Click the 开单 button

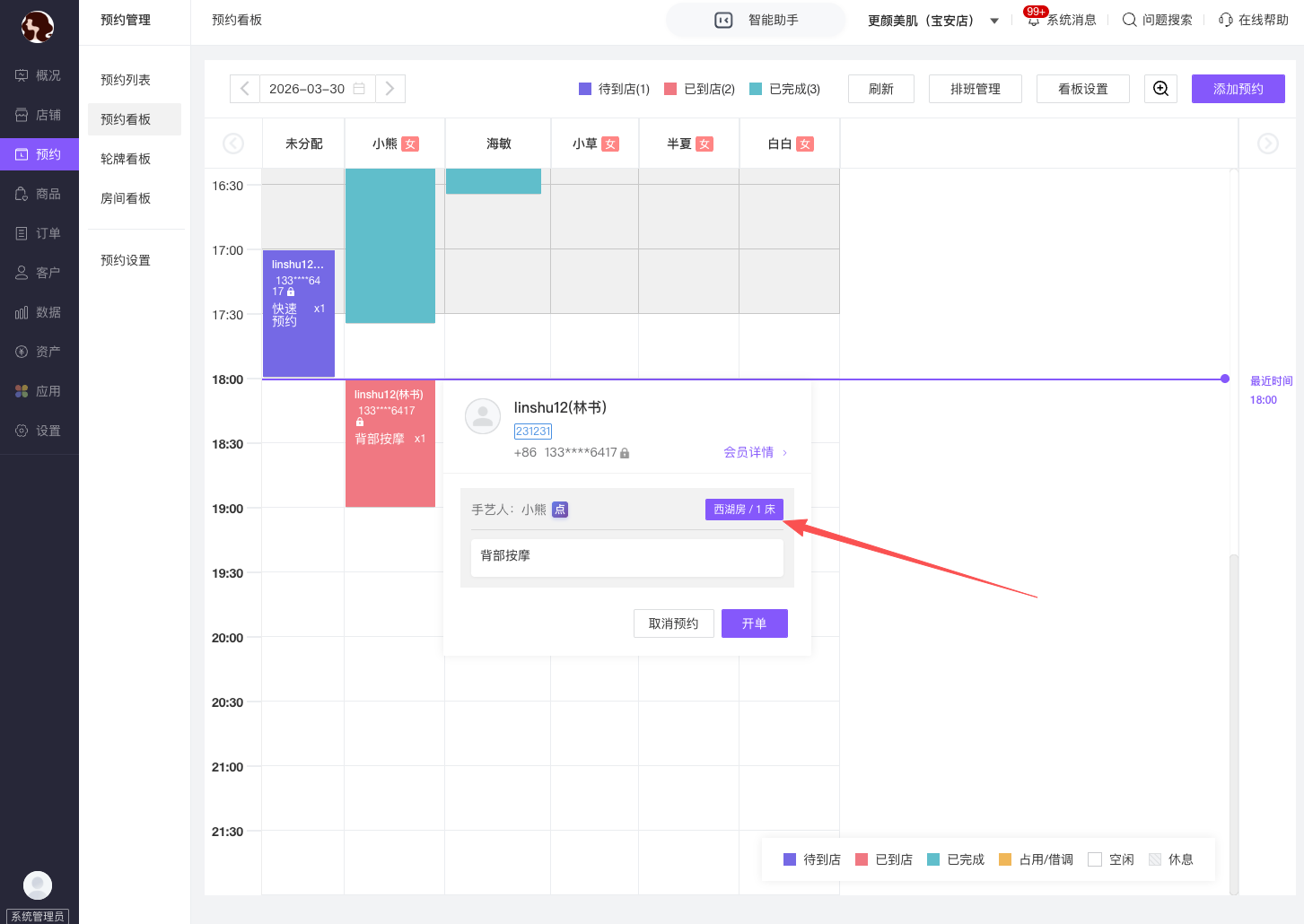754,623
